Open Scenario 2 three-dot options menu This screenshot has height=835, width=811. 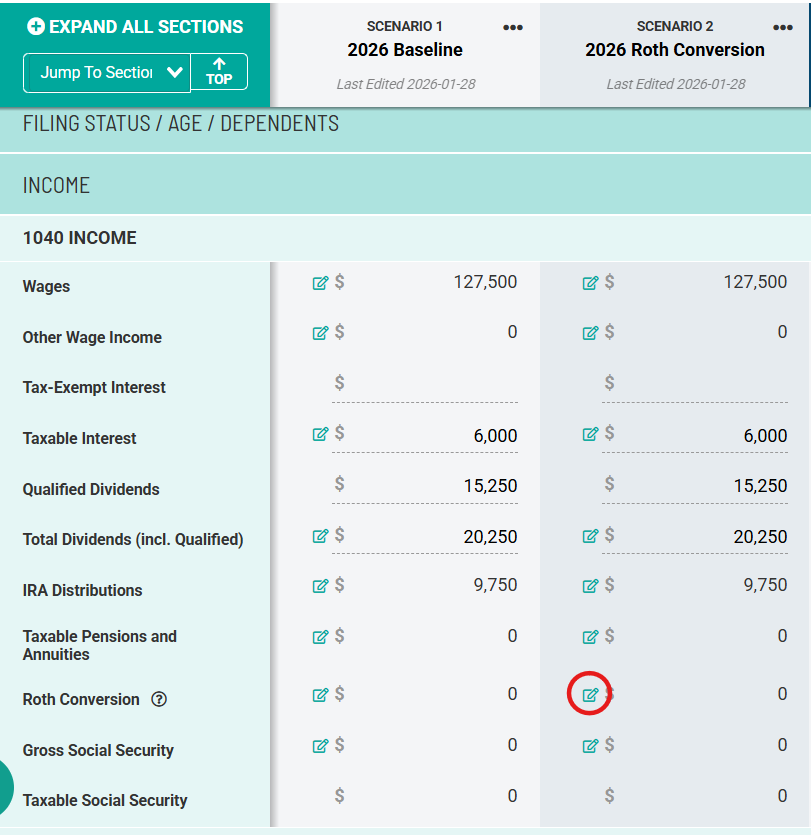click(x=783, y=28)
